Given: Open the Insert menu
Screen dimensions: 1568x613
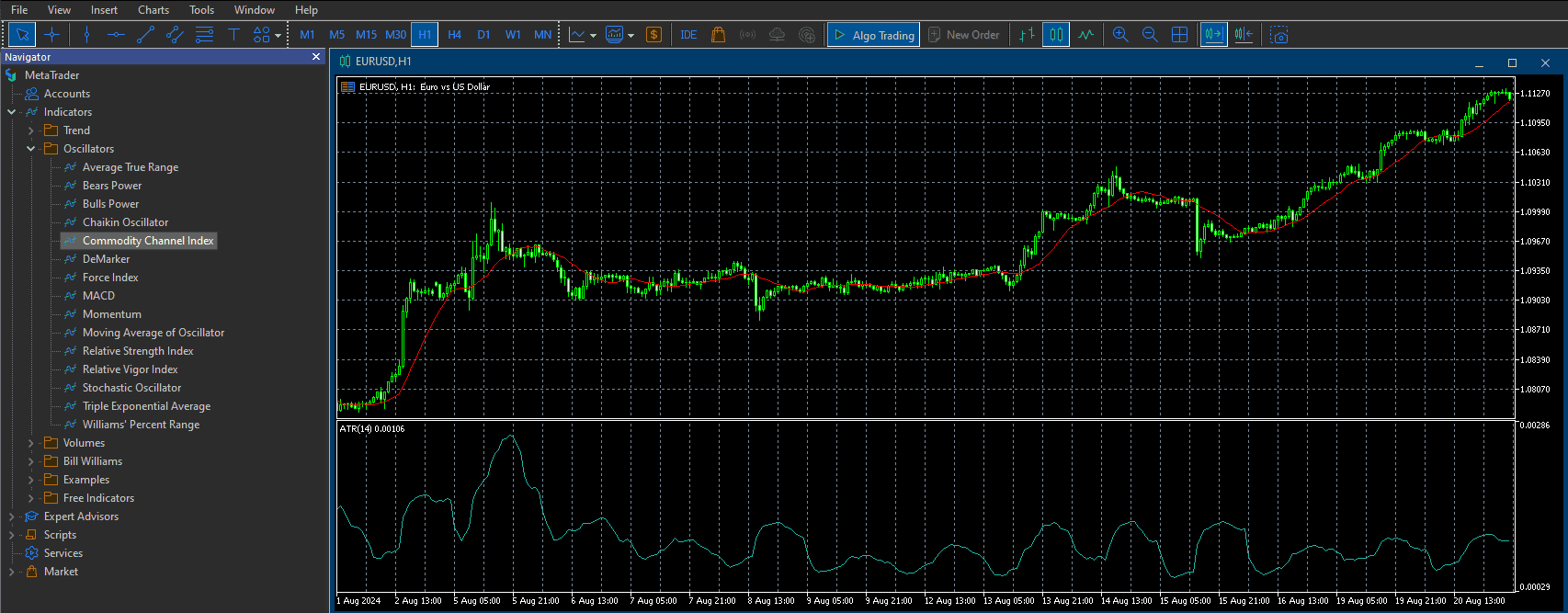Looking at the screenshot, I should click(x=104, y=10).
